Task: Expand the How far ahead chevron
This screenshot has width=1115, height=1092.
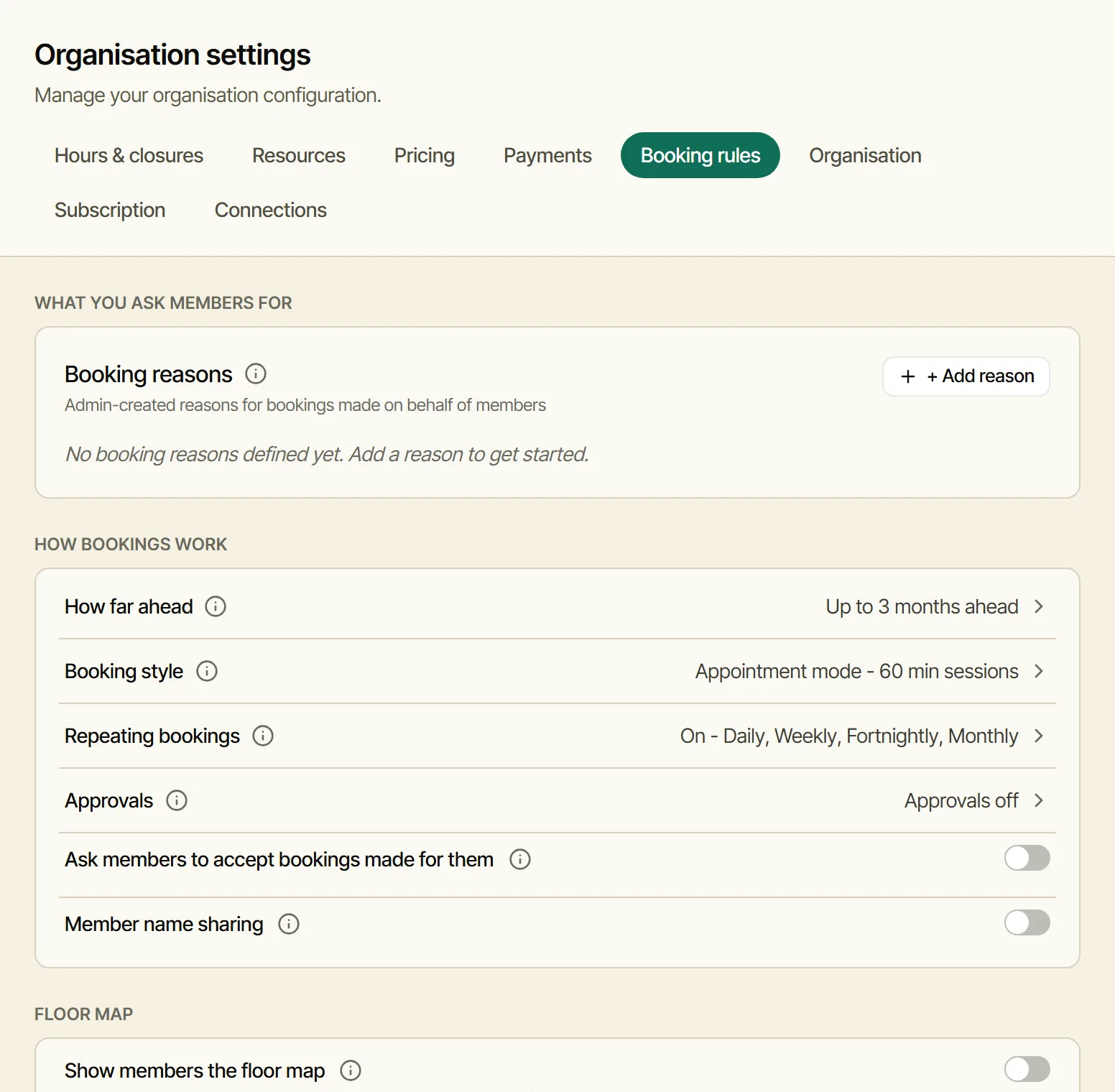Action: coord(1039,606)
